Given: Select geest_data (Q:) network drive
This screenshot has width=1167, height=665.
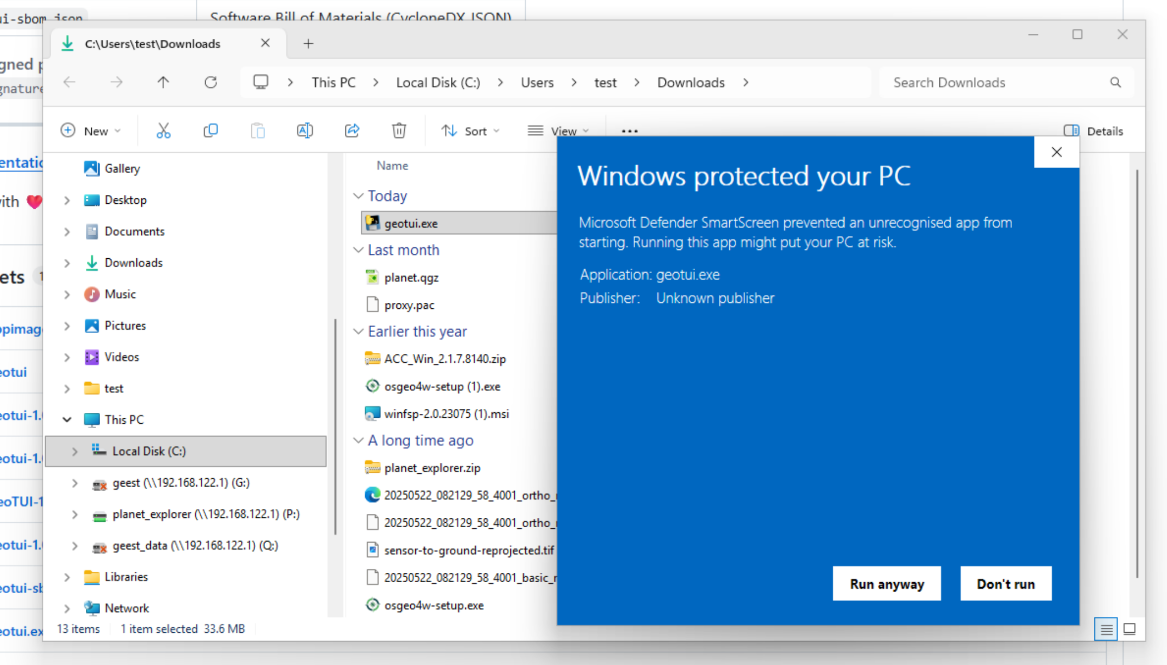Looking at the screenshot, I should pos(195,545).
